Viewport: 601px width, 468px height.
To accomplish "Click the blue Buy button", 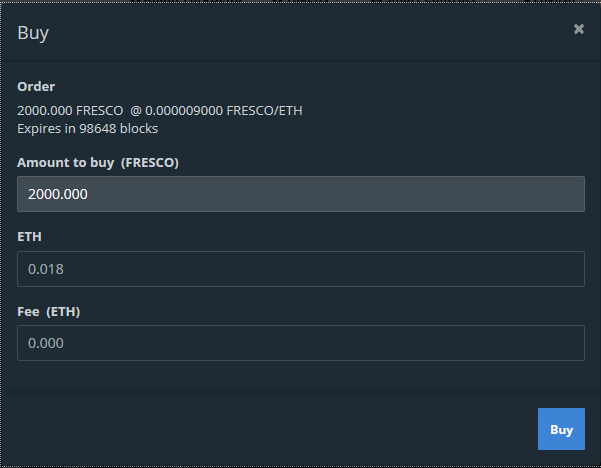I will [x=561, y=429].
